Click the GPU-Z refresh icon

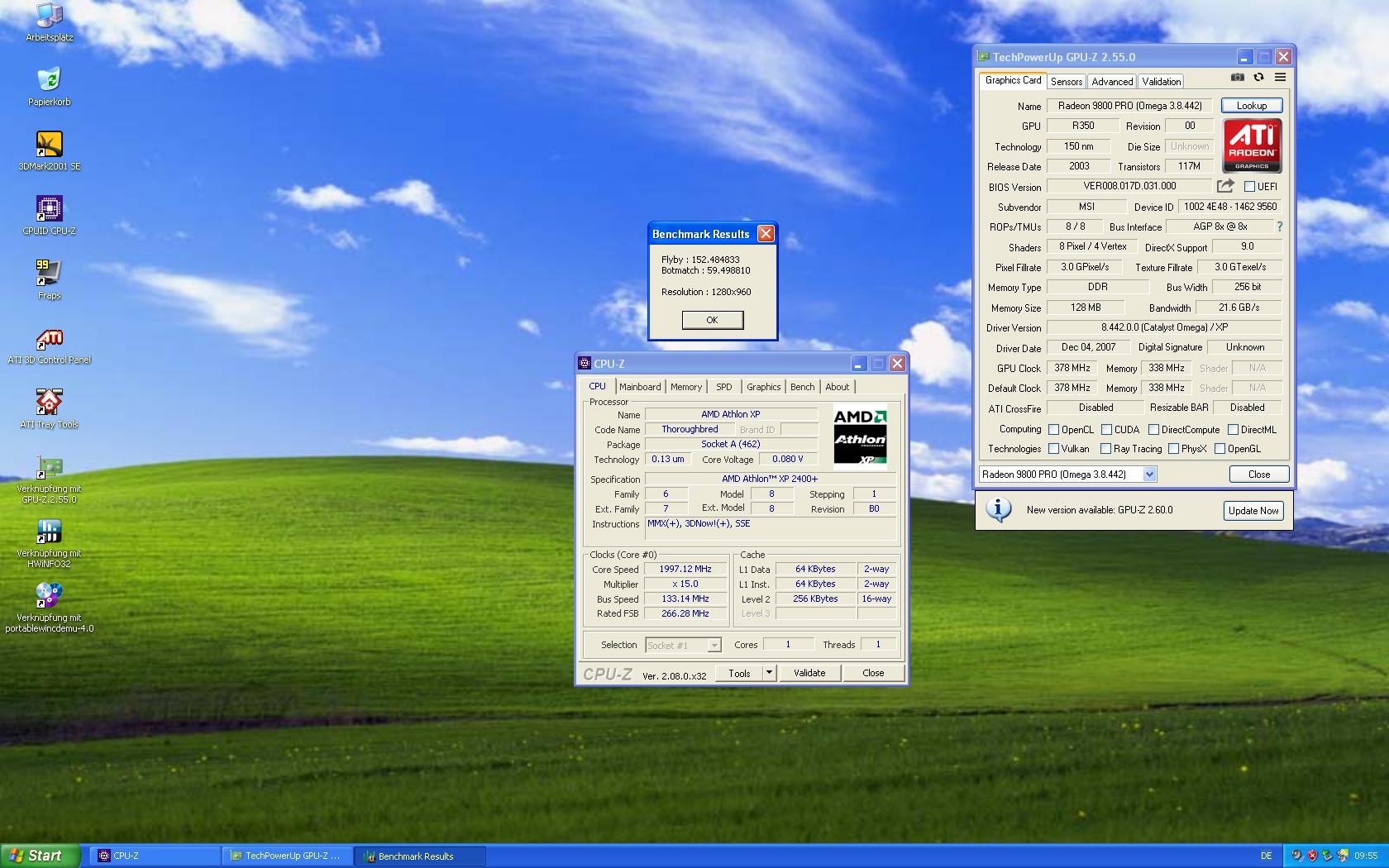coord(1258,77)
